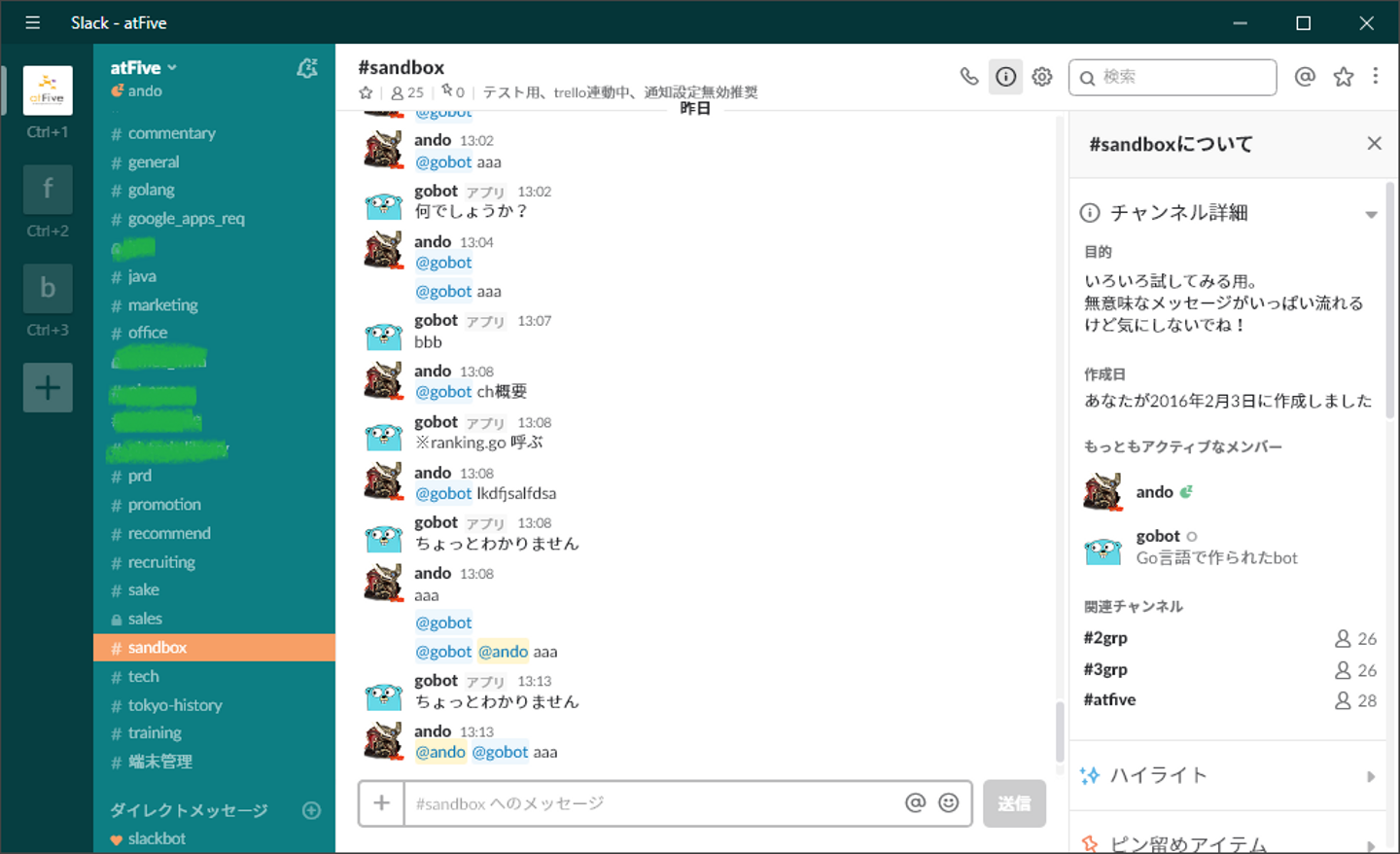
Task: Open the atFive workspace dropdown menu
Action: pos(144,67)
